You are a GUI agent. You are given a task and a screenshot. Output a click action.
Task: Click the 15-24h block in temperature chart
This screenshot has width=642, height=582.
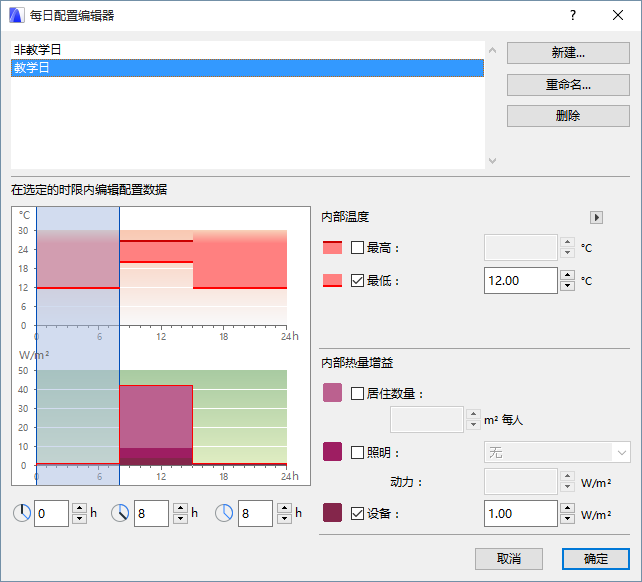[240, 259]
